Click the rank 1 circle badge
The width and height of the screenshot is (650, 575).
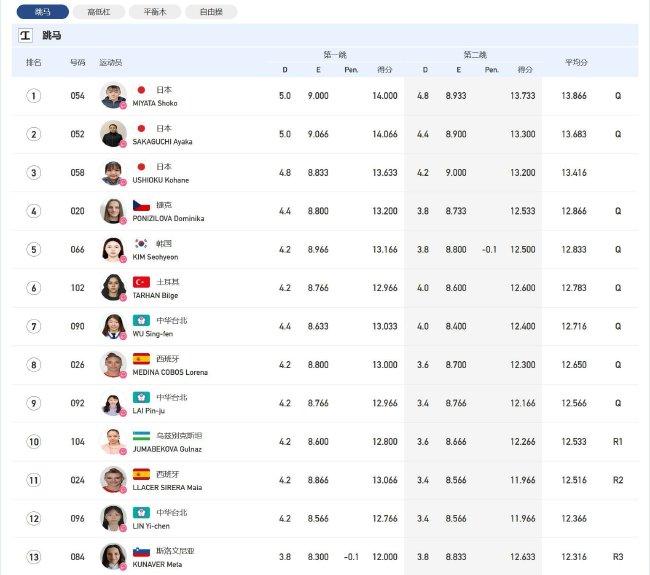(x=34, y=96)
